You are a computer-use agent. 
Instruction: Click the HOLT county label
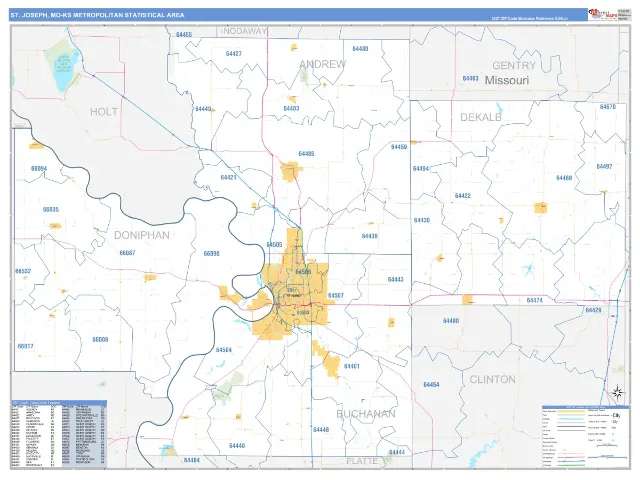click(x=104, y=111)
